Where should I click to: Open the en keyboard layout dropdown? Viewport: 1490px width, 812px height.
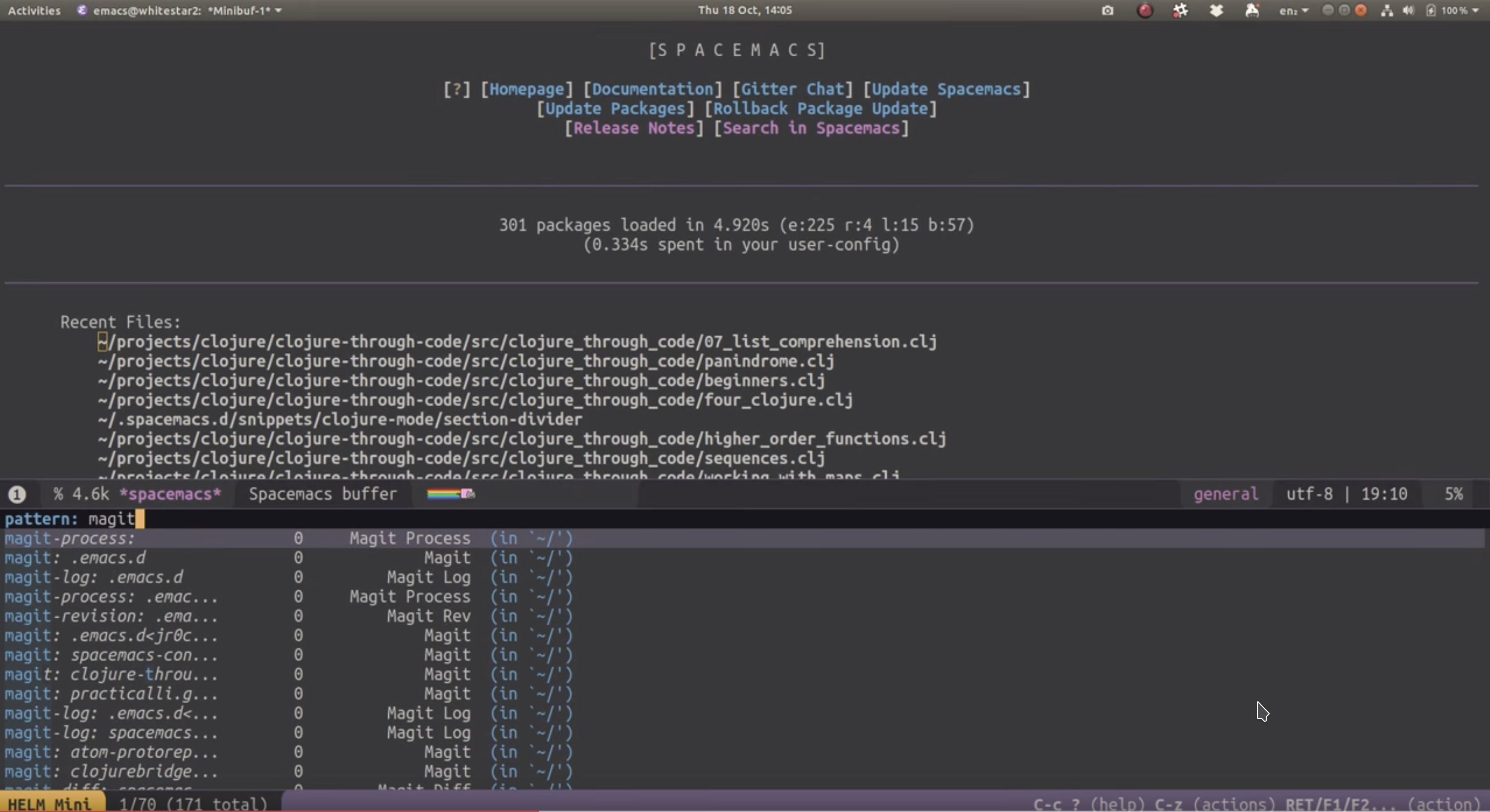coord(1293,10)
